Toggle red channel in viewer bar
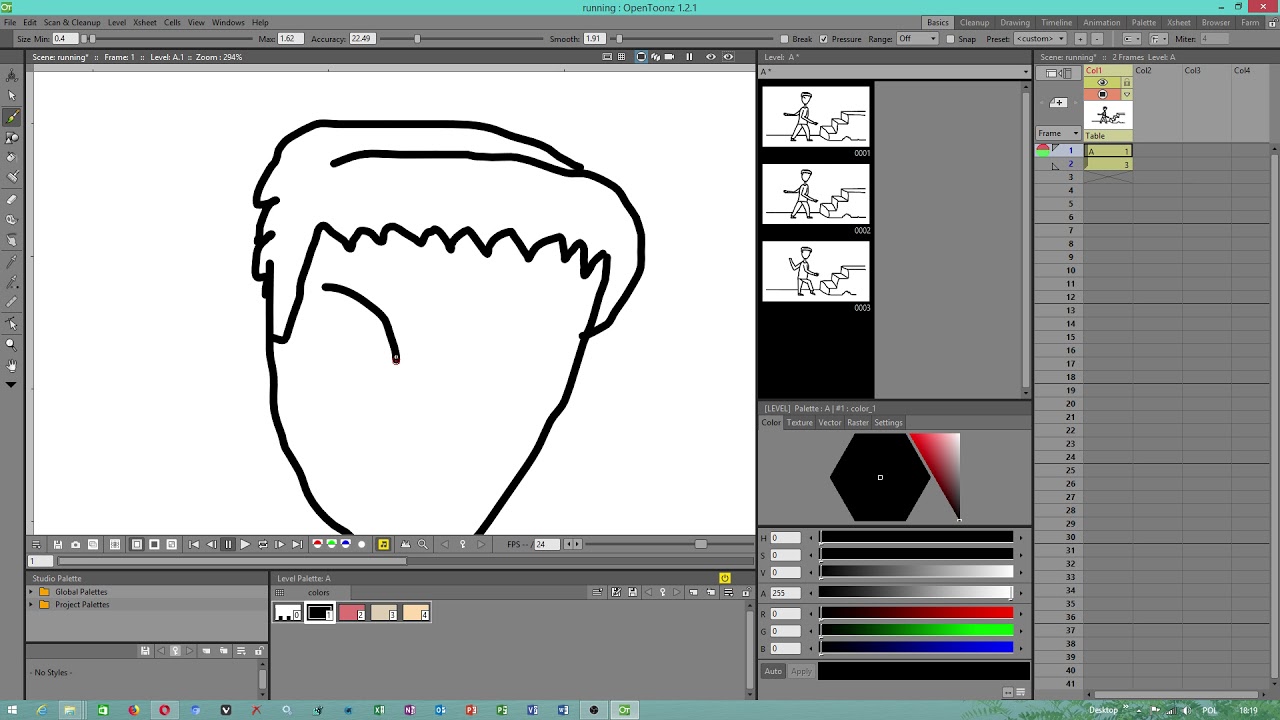The width and height of the screenshot is (1280, 720). (x=317, y=544)
